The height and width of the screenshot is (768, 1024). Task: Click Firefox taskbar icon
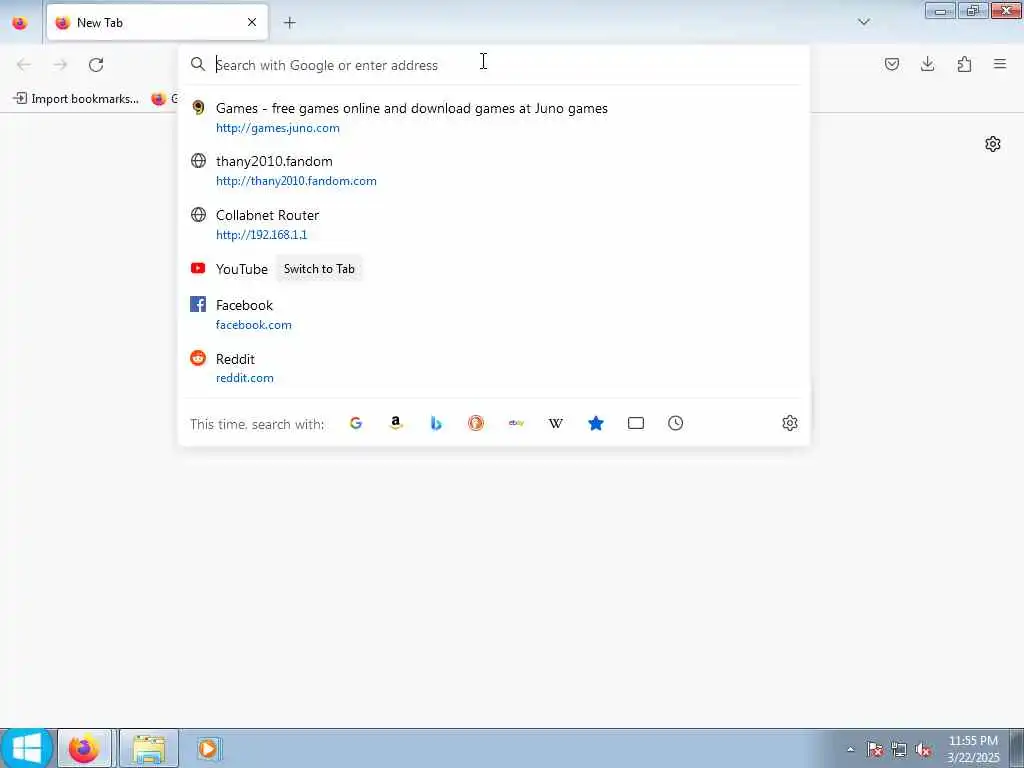[84, 748]
